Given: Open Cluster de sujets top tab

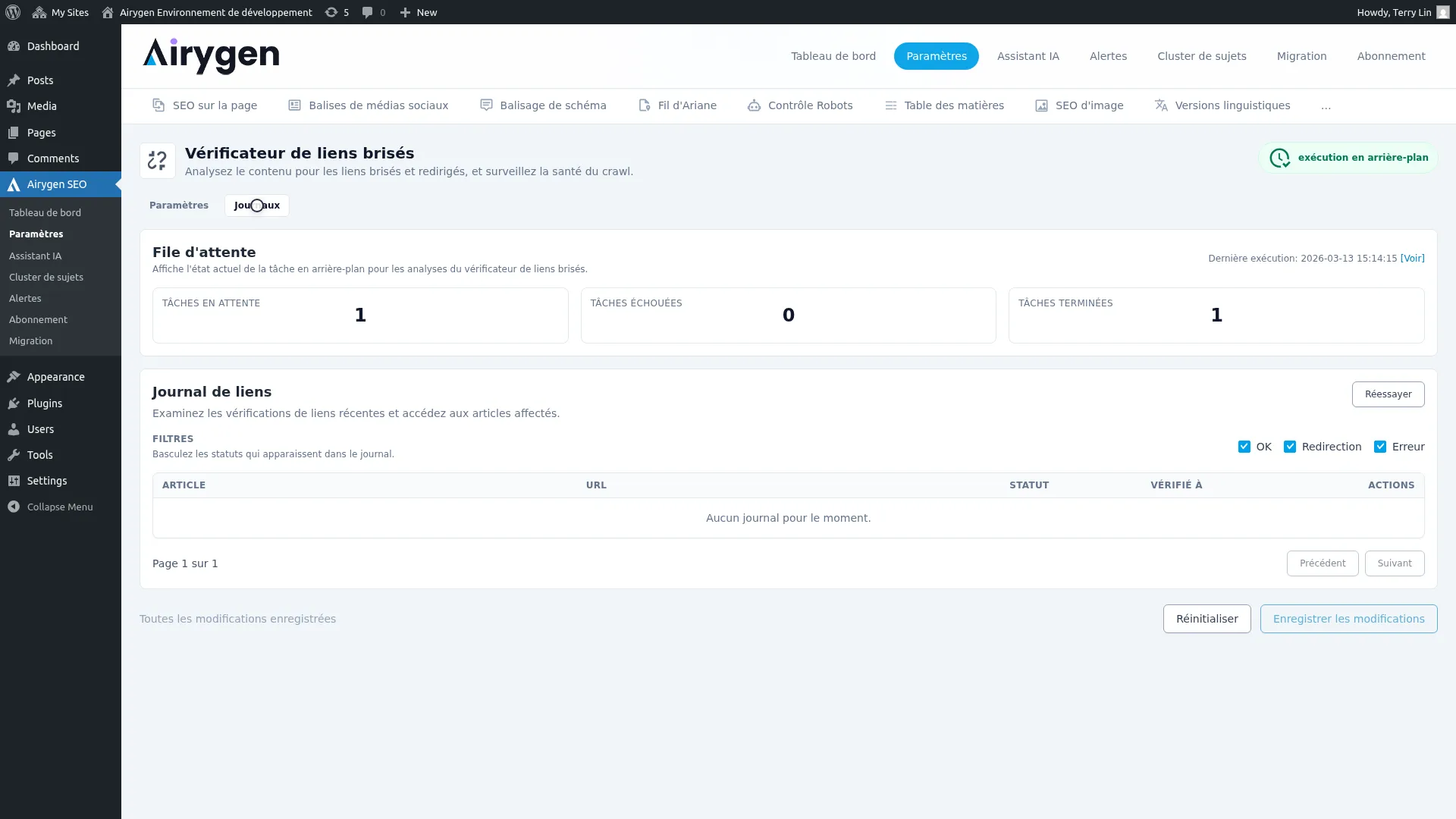Looking at the screenshot, I should pyautogui.click(x=1201, y=56).
